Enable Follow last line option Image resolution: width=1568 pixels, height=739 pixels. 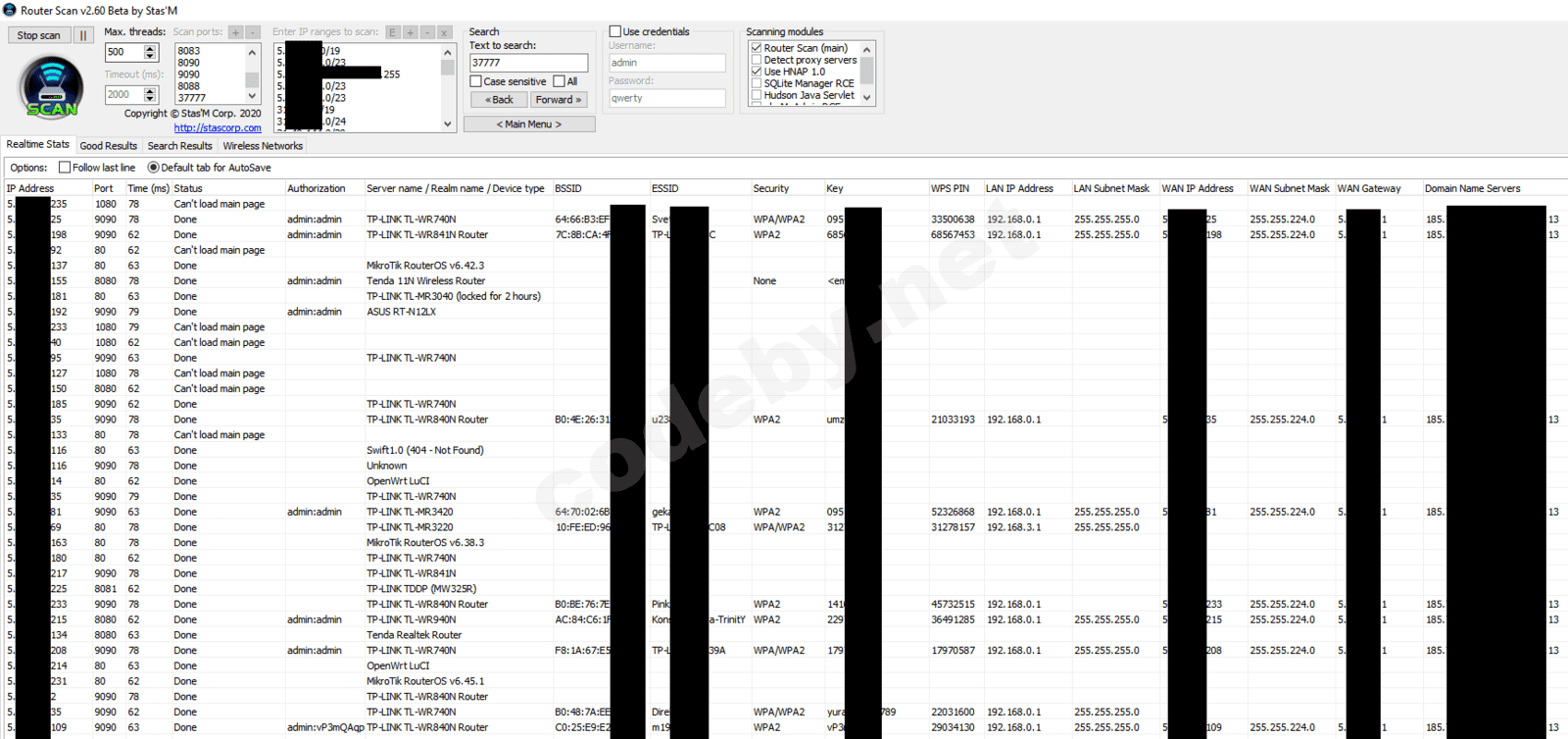click(x=65, y=168)
